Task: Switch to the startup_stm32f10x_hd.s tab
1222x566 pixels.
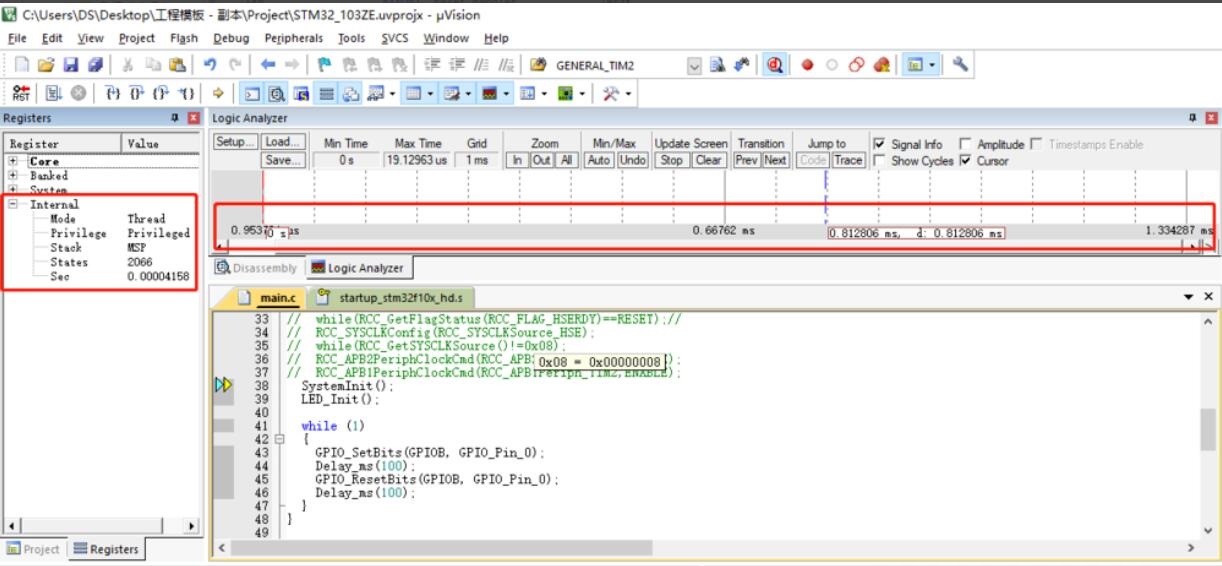Action: coord(390,298)
